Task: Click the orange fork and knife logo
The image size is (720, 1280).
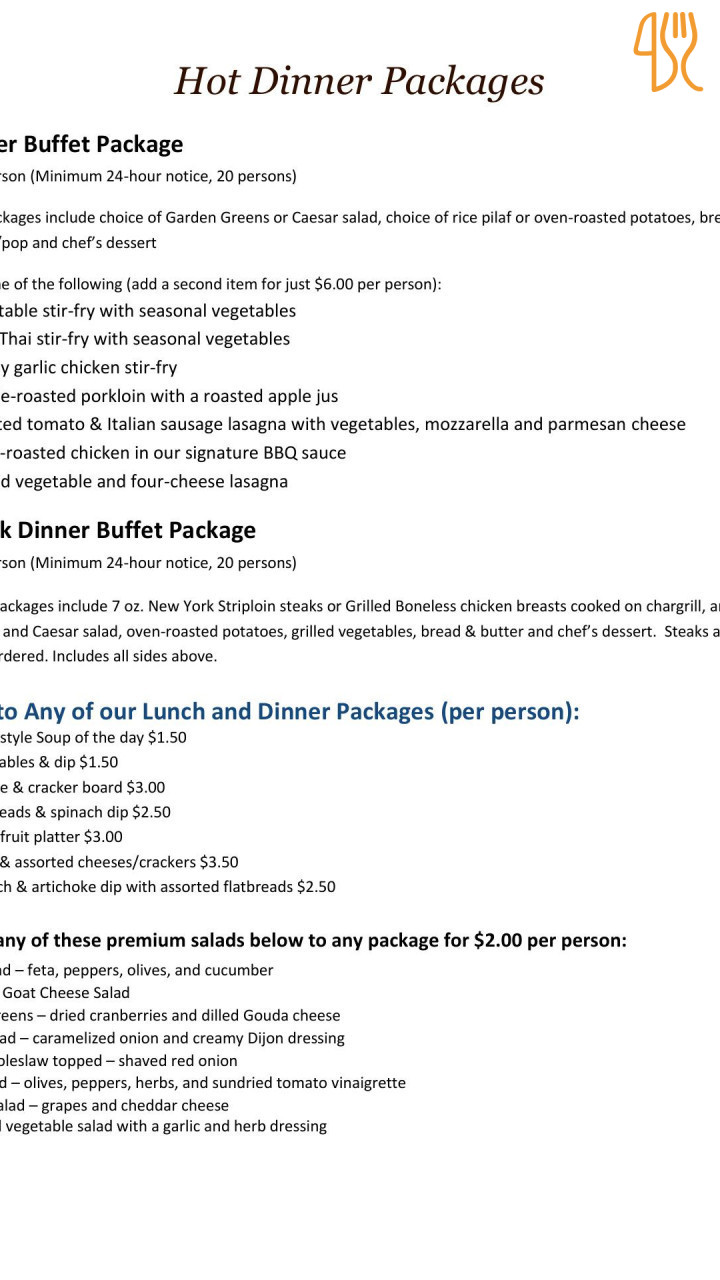Action: 667,52
